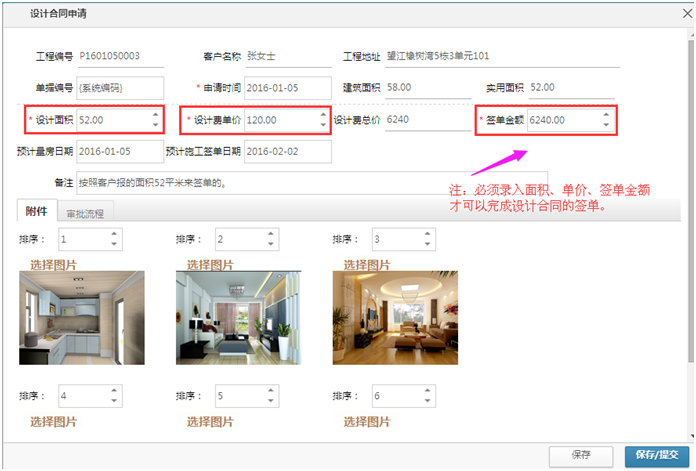
Task: Click 选择图片 link above kitchen photo
Action: pos(53,265)
